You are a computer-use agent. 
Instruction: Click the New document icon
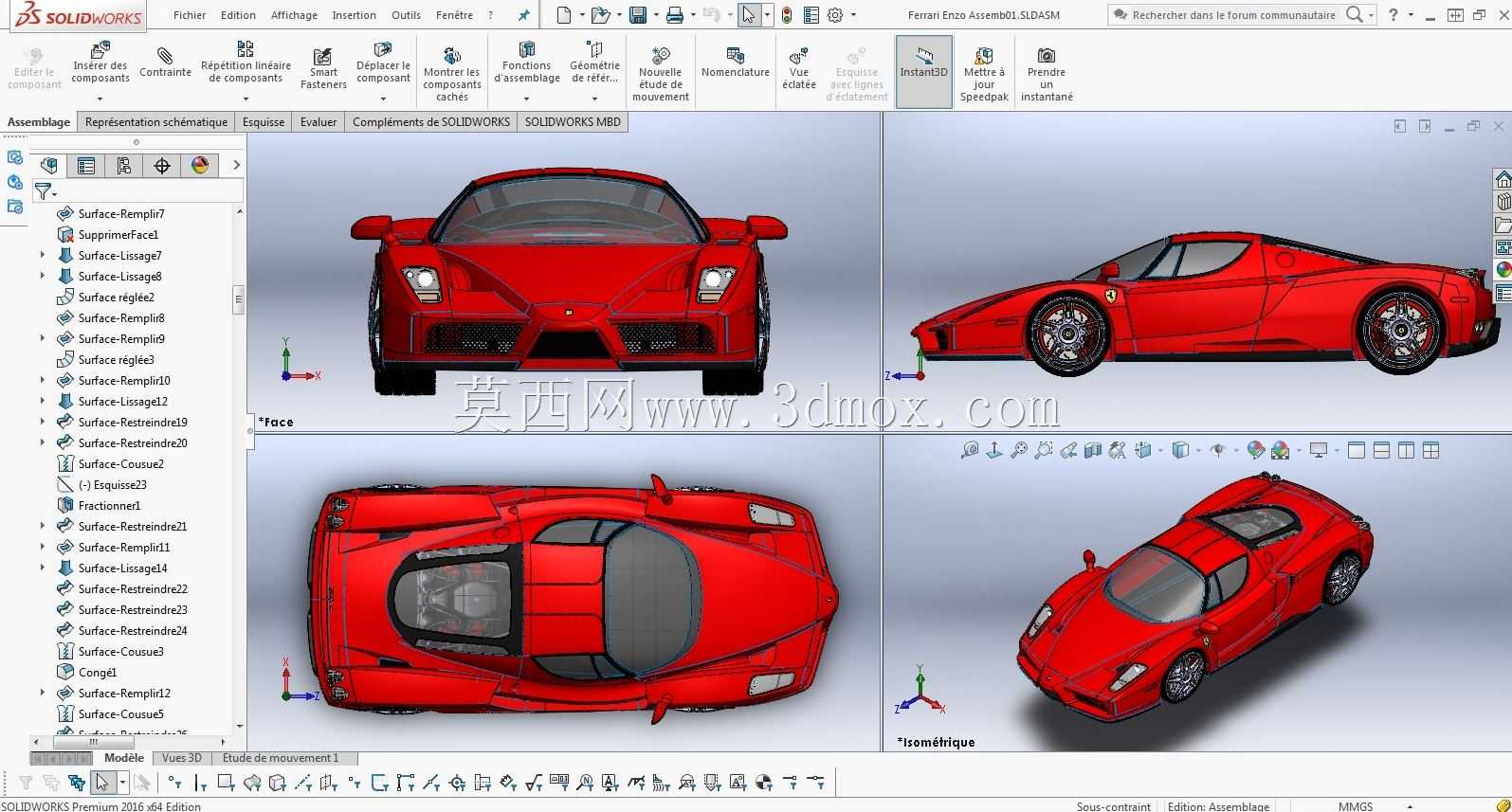point(564,15)
